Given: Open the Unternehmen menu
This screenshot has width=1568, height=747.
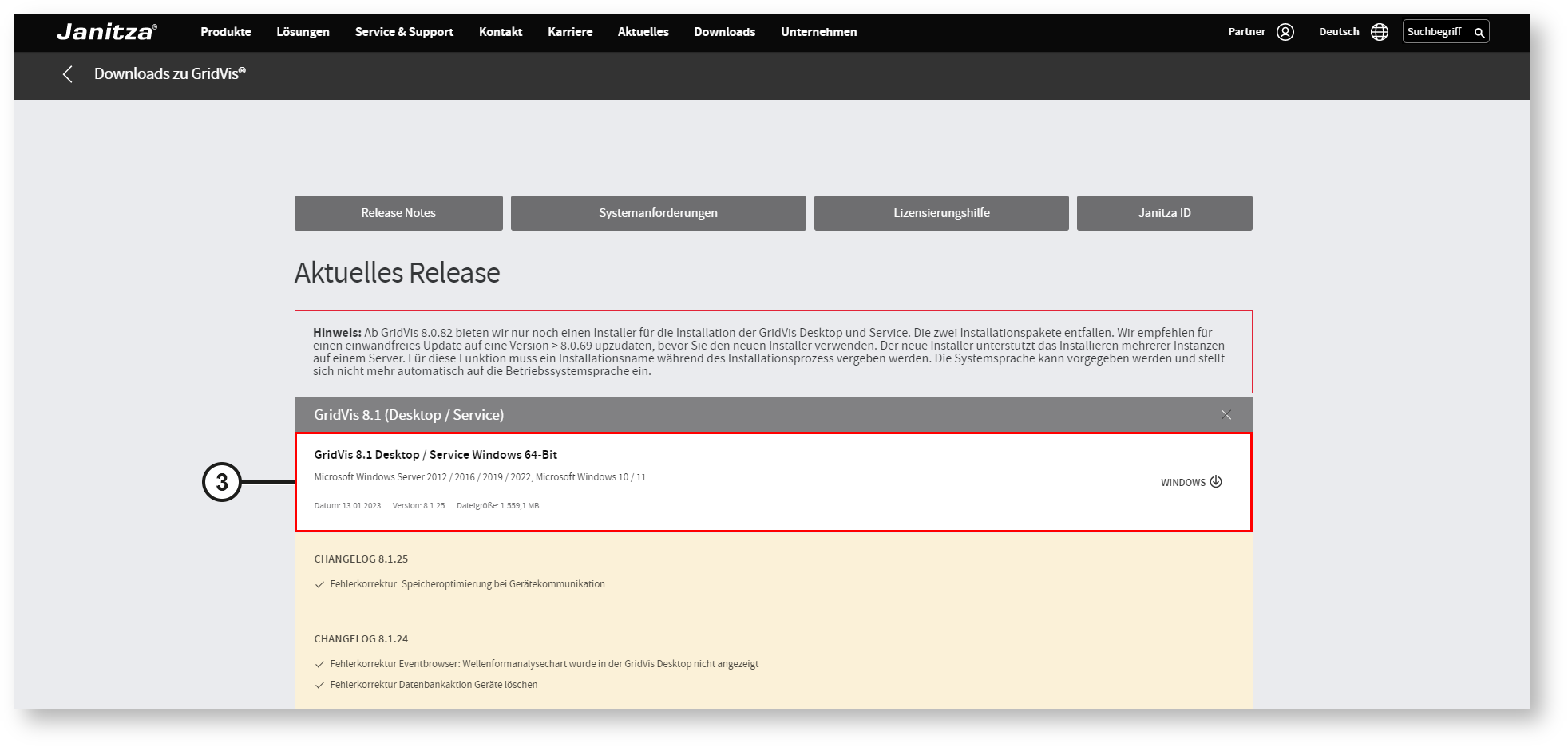Looking at the screenshot, I should [x=818, y=32].
